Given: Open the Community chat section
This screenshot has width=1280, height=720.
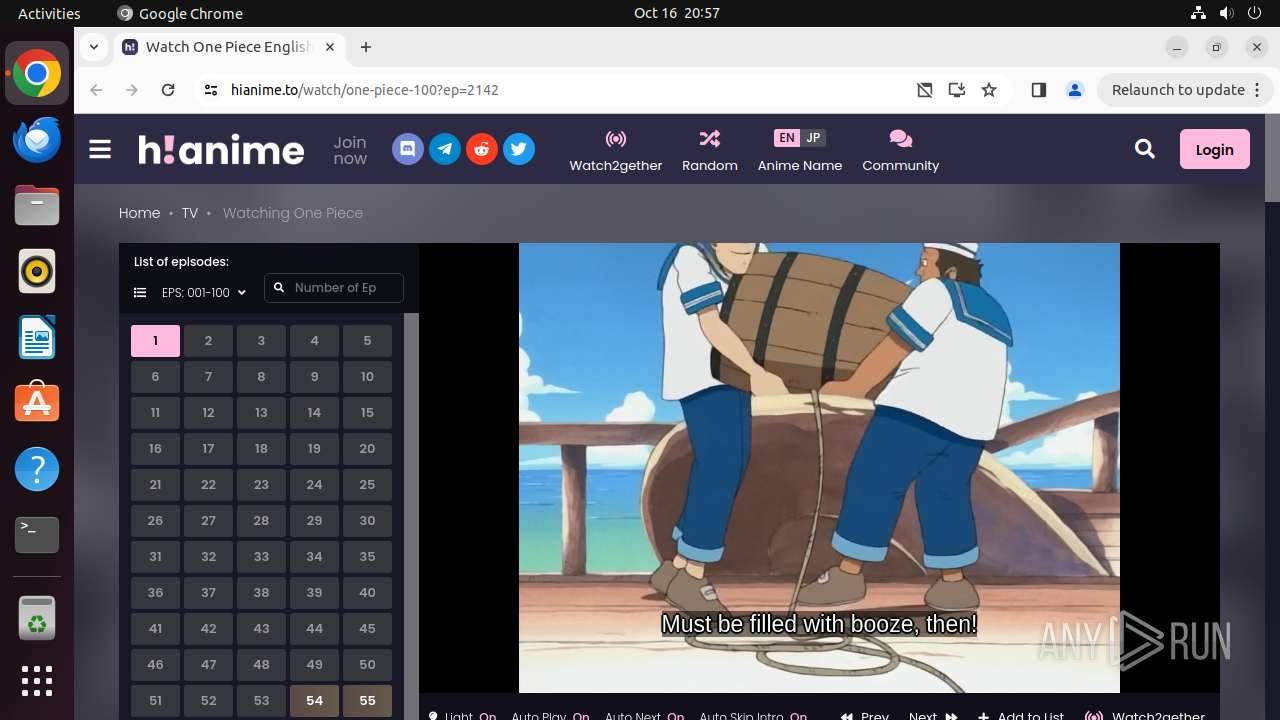Looking at the screenshot, I should pos(901,150).
